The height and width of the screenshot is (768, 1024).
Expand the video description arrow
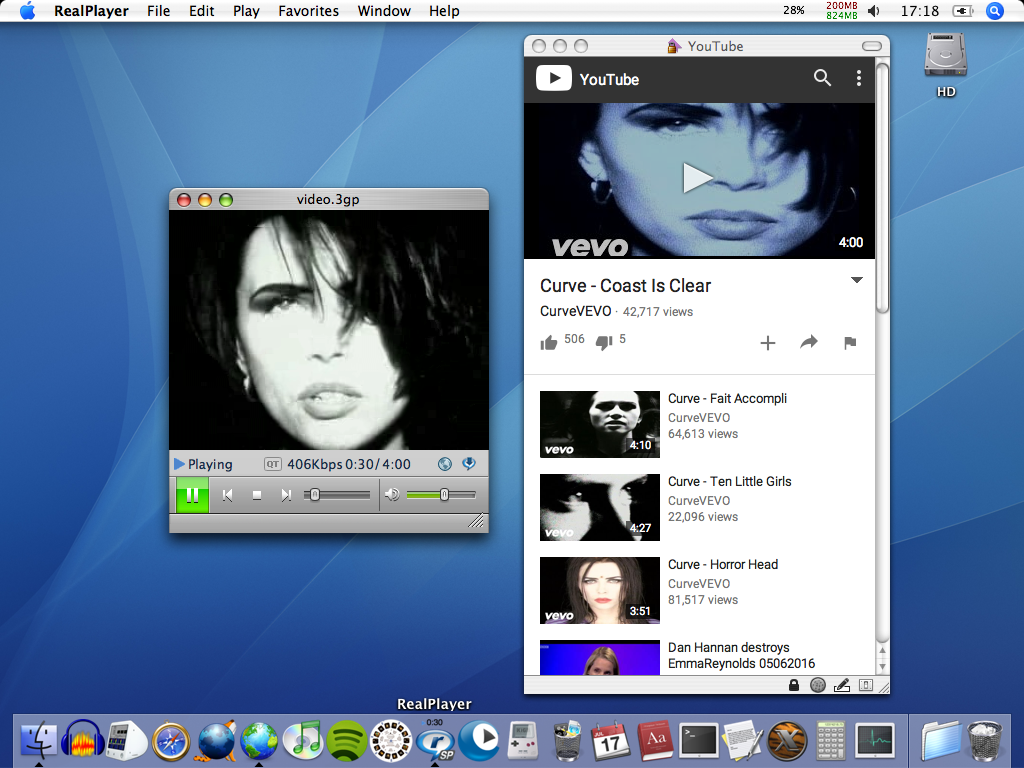coord(857,280)
